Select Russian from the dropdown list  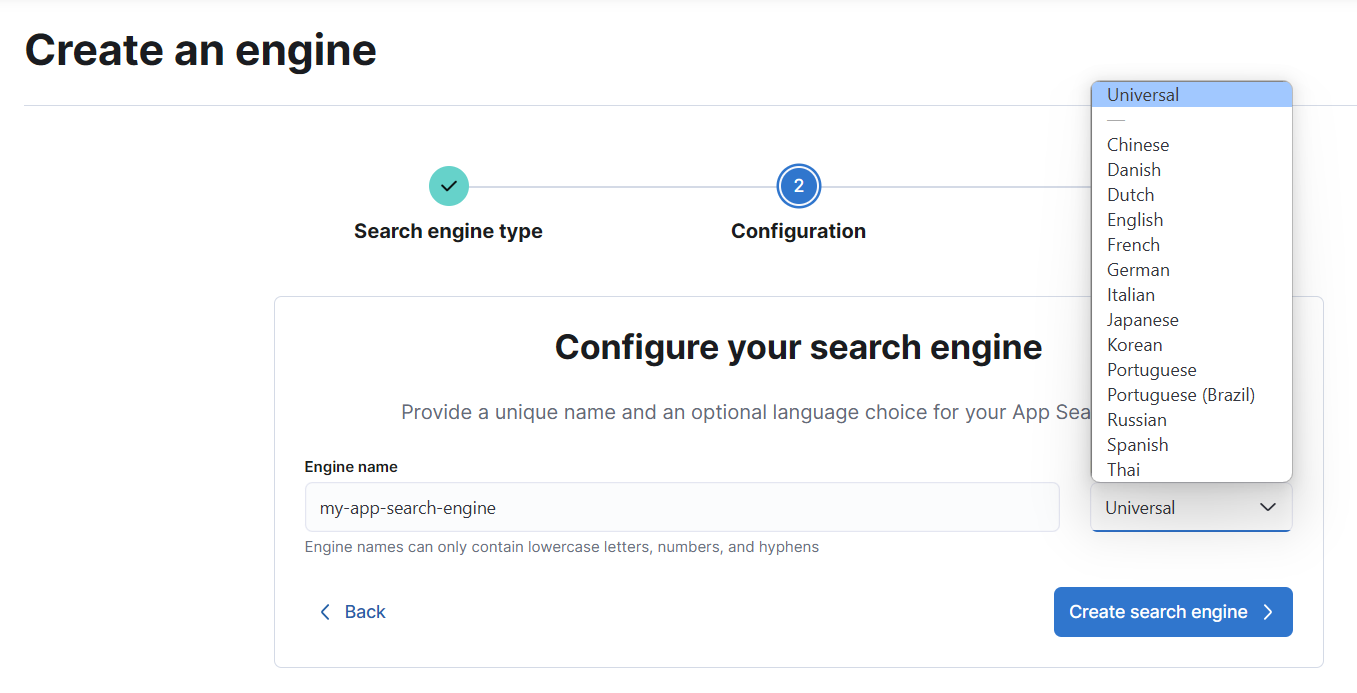point(1137,420)
